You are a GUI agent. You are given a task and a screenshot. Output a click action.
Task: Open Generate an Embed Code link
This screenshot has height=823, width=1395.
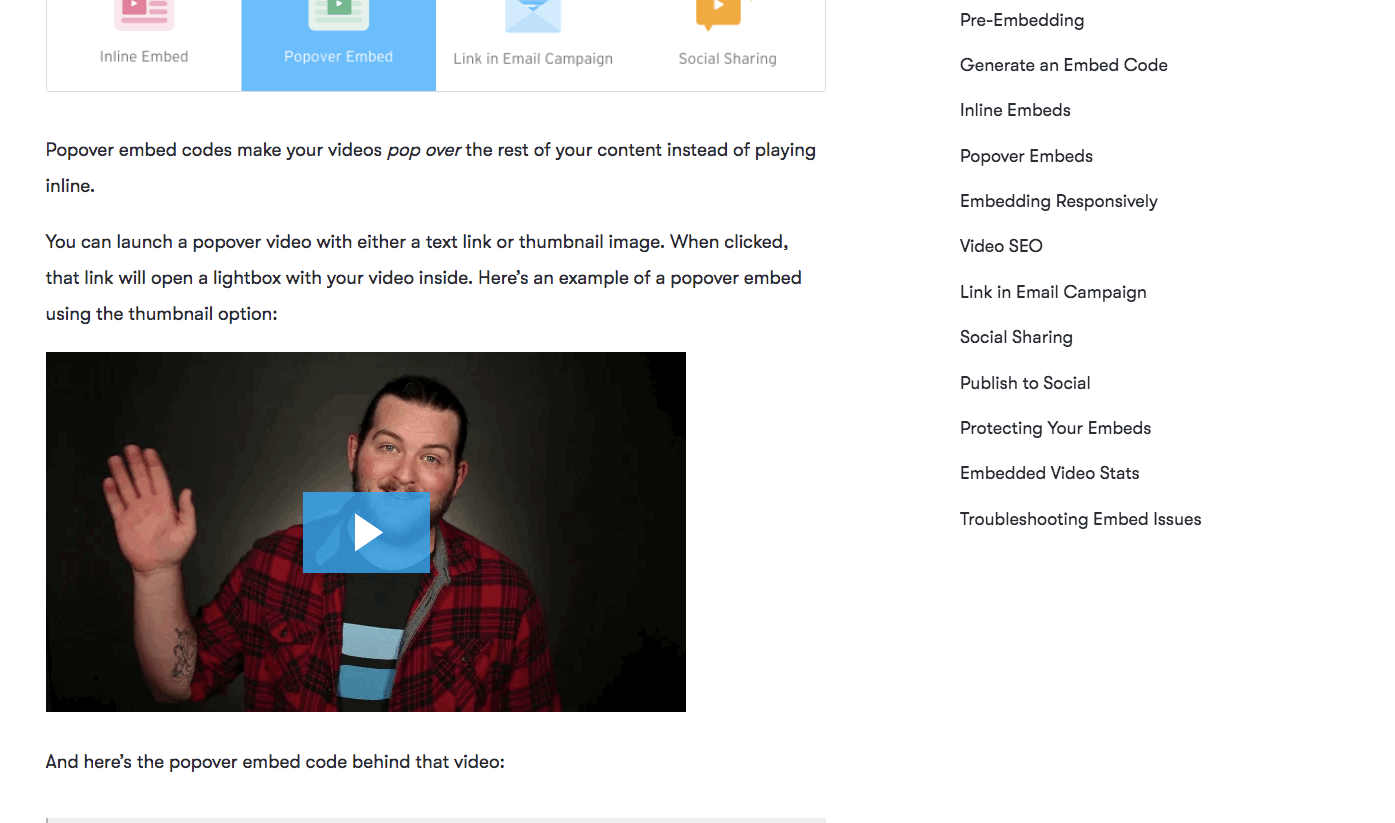[x=1063, y=65]
